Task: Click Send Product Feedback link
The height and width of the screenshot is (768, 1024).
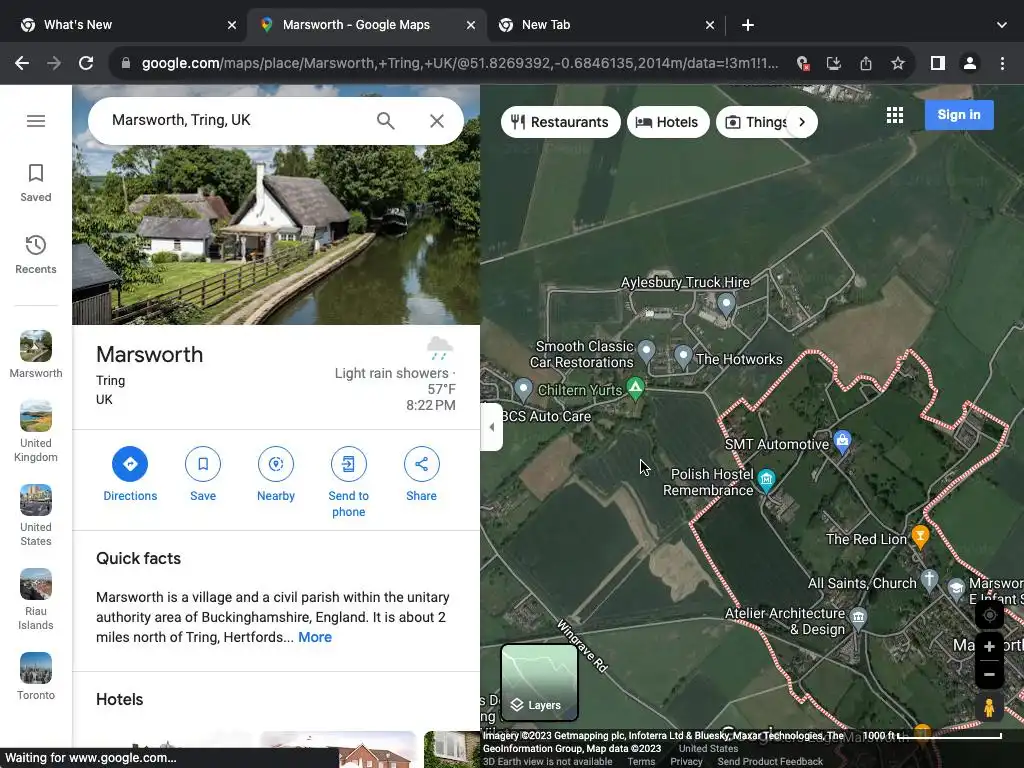Action: coord(770,761)
